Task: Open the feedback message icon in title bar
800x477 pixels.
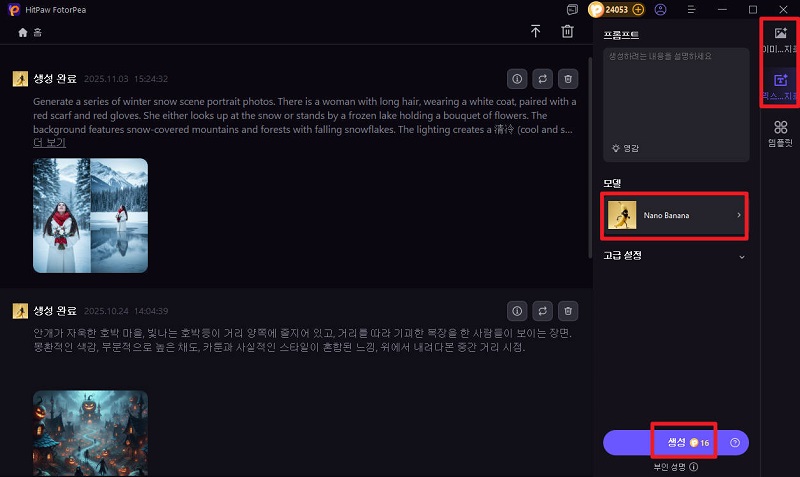Action: point(572,10)
